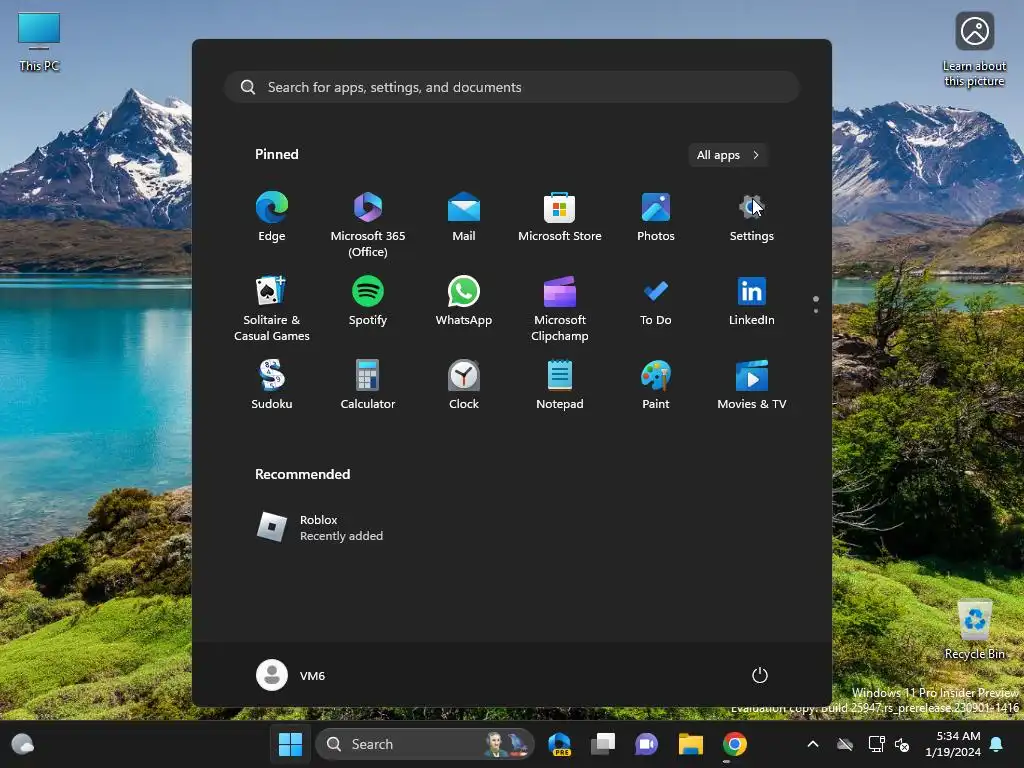This screenshot has height=768, width=1024.
Task: Go to next pinned apps page dots
Action: coord(816,304)
